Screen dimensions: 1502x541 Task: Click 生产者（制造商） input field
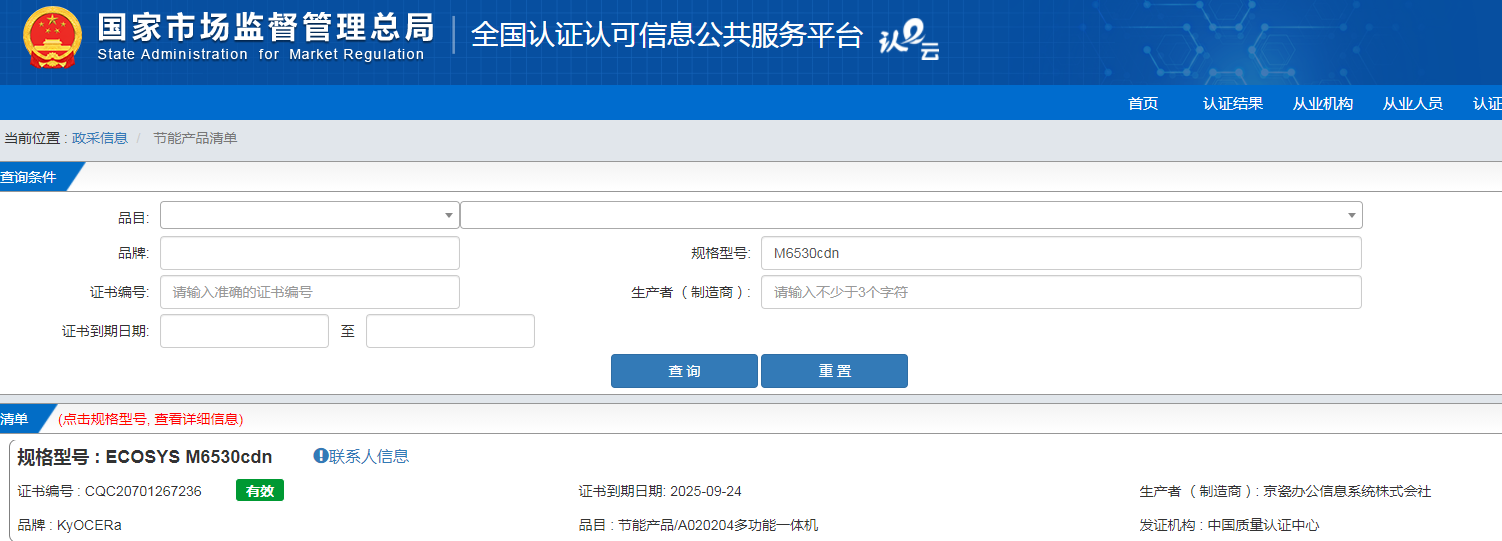1061,292
